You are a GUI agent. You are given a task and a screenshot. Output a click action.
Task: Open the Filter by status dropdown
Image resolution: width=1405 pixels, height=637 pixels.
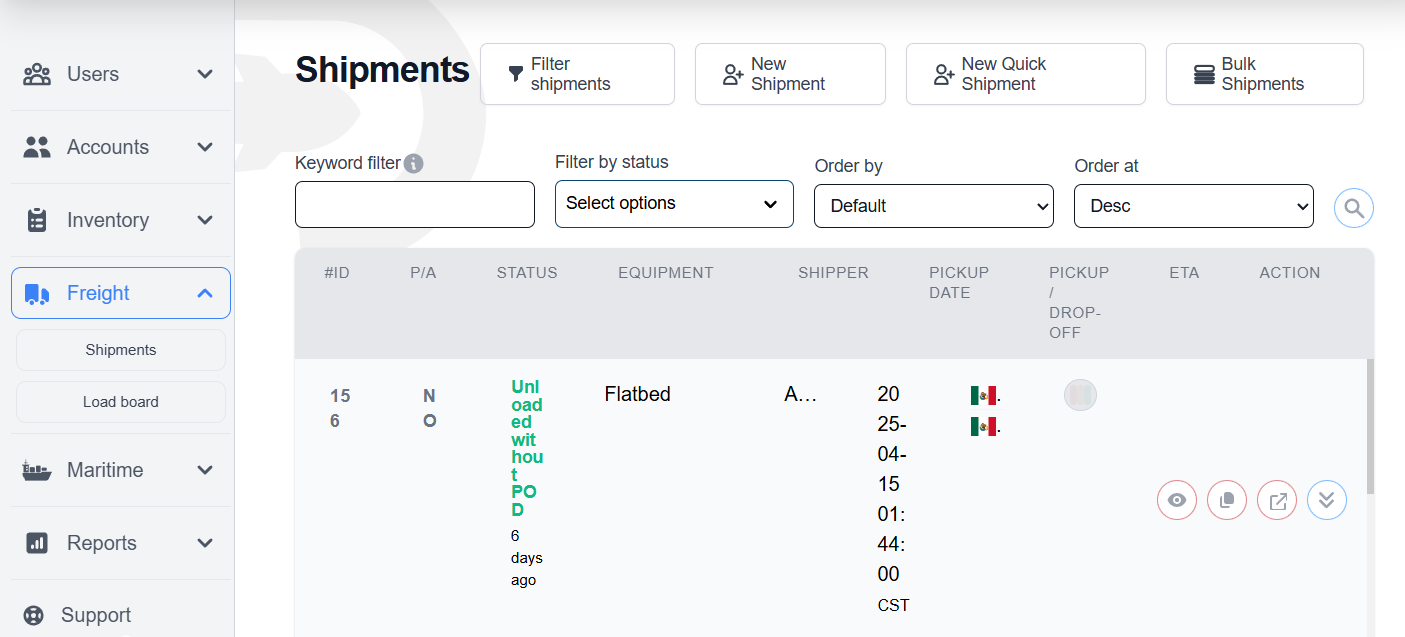point(674,204)
